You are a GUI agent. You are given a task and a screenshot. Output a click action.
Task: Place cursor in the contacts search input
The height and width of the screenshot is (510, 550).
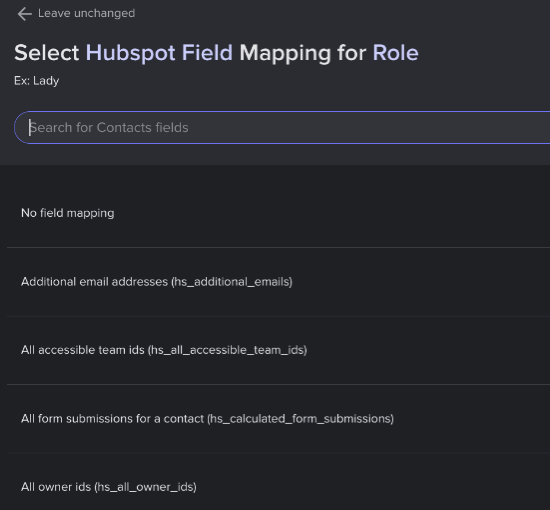(282, 128)
